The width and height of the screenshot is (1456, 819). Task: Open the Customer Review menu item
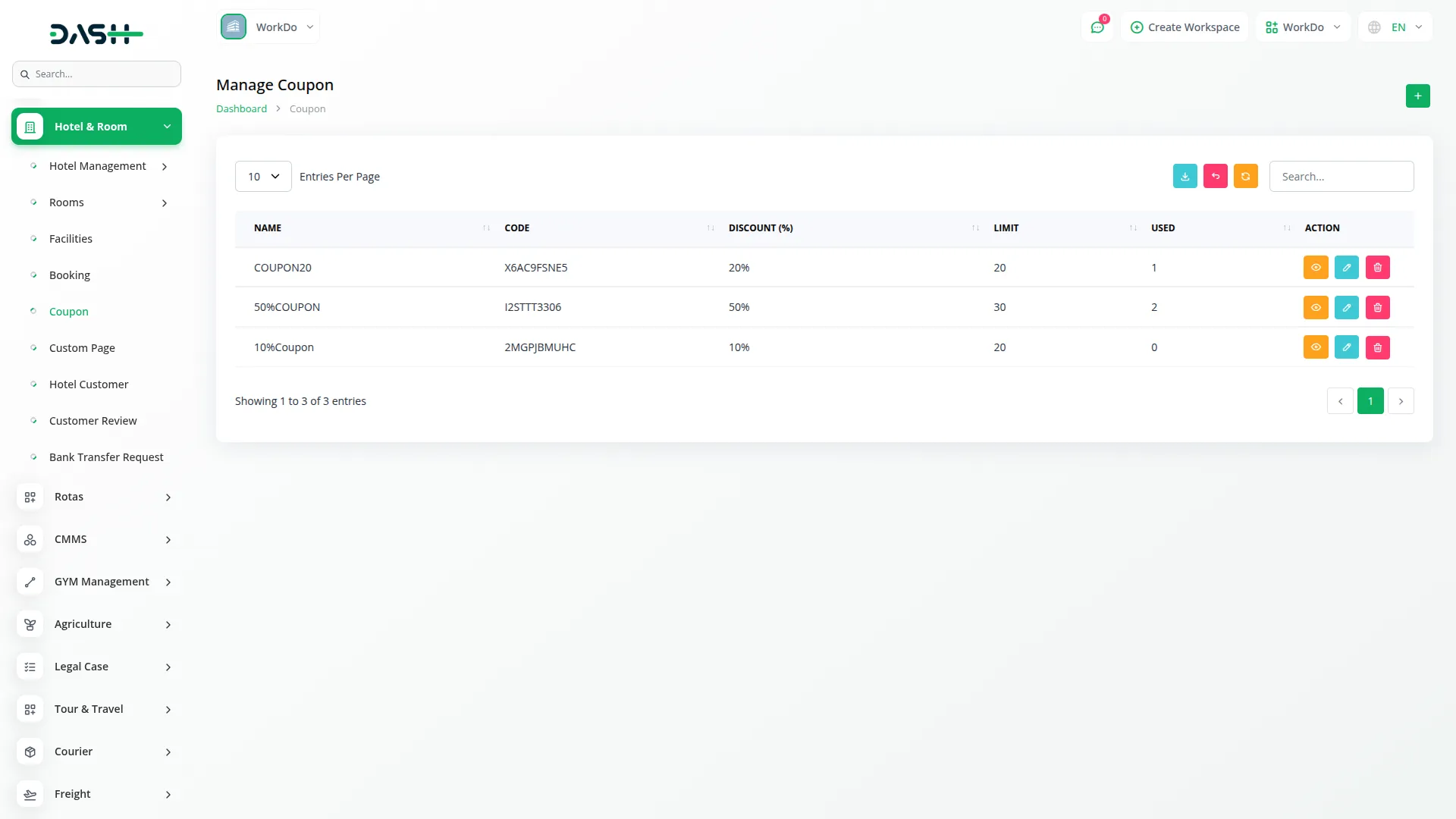(93, 421)
